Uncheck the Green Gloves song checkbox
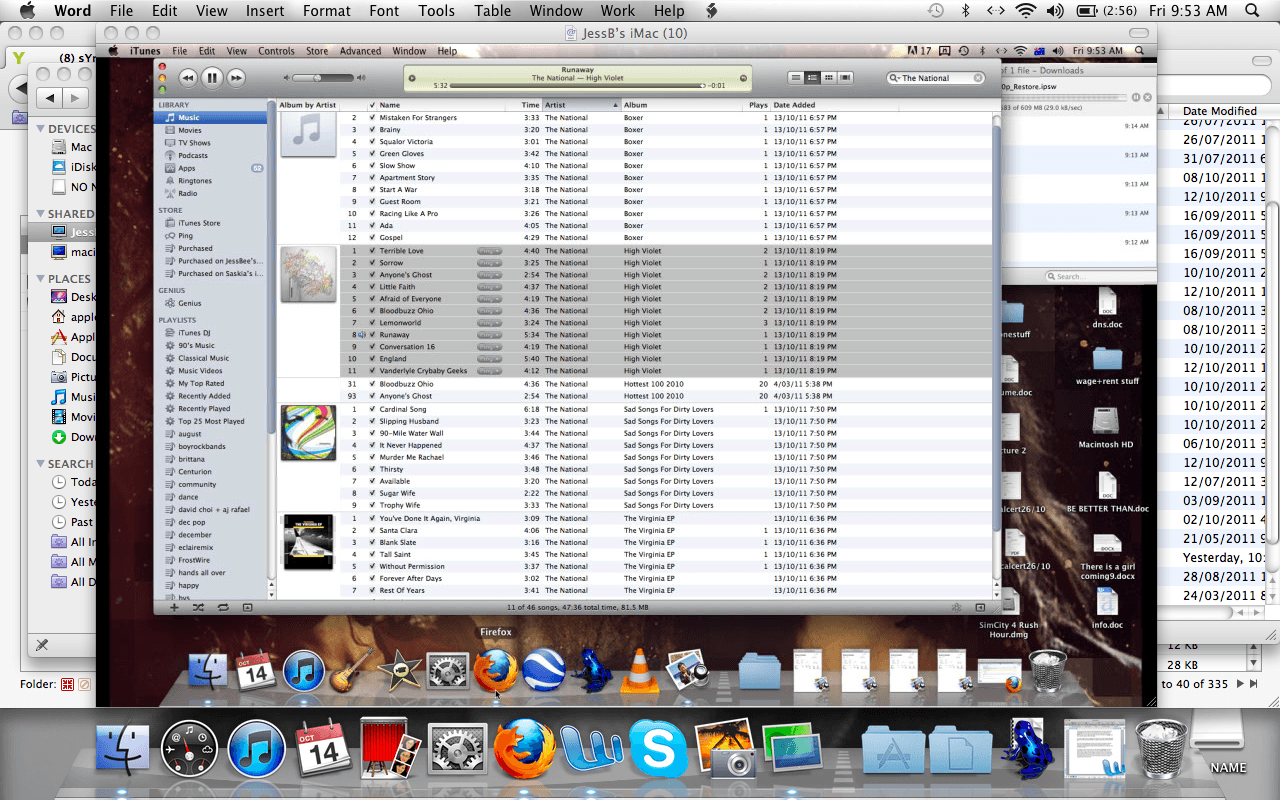The height and width of the screenshot is (800, 1280). [x=372, y=154]
